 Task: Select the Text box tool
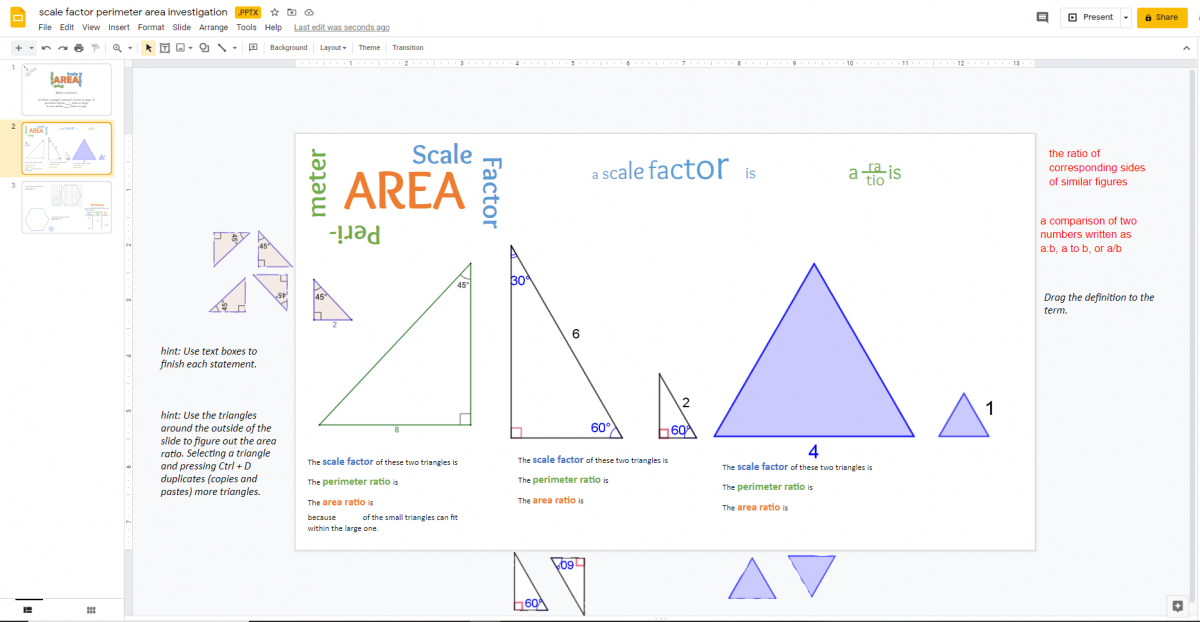point(163,47)
